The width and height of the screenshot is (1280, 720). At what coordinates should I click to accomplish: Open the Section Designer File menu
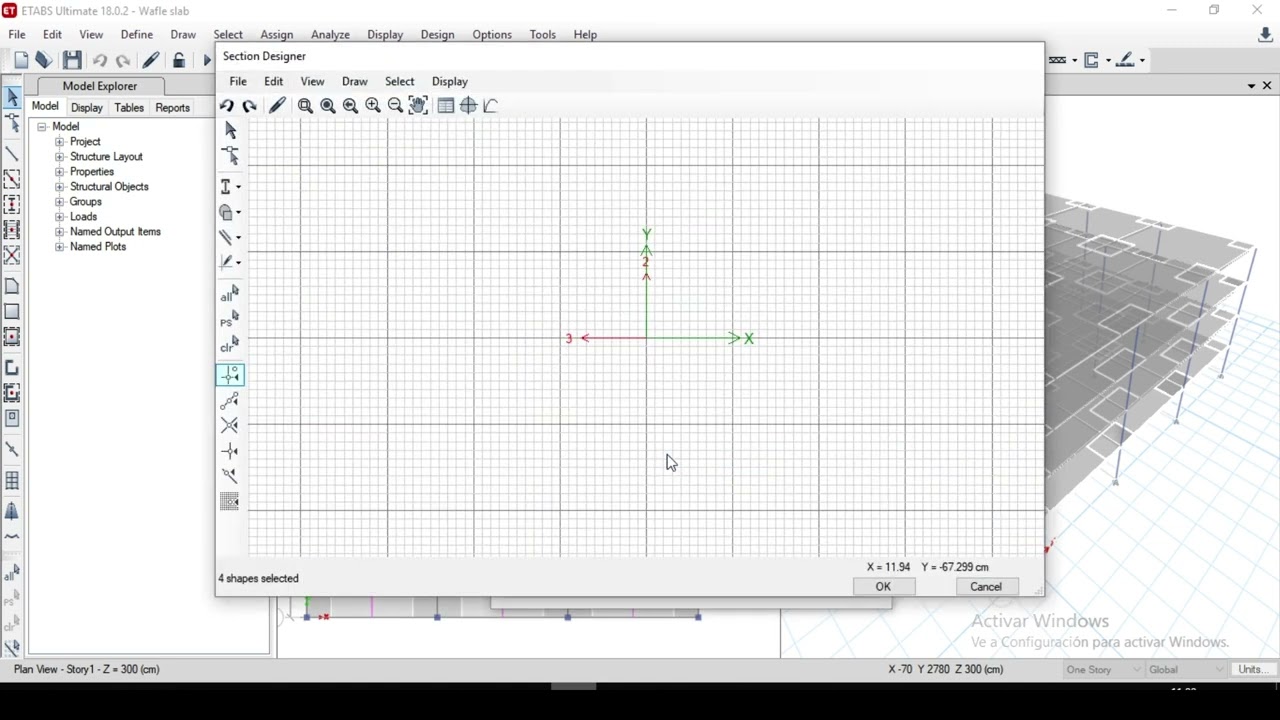pos(238,81)
